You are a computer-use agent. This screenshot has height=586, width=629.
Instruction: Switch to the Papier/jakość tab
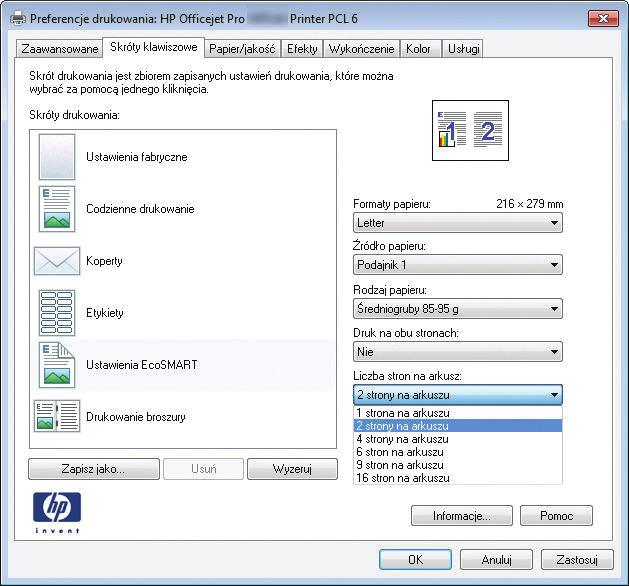click(x=242, y=49)
